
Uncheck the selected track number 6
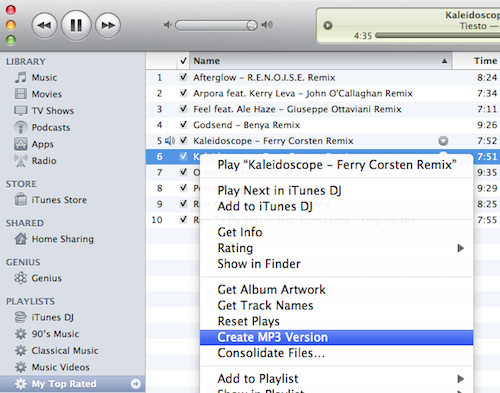[183, 156]
